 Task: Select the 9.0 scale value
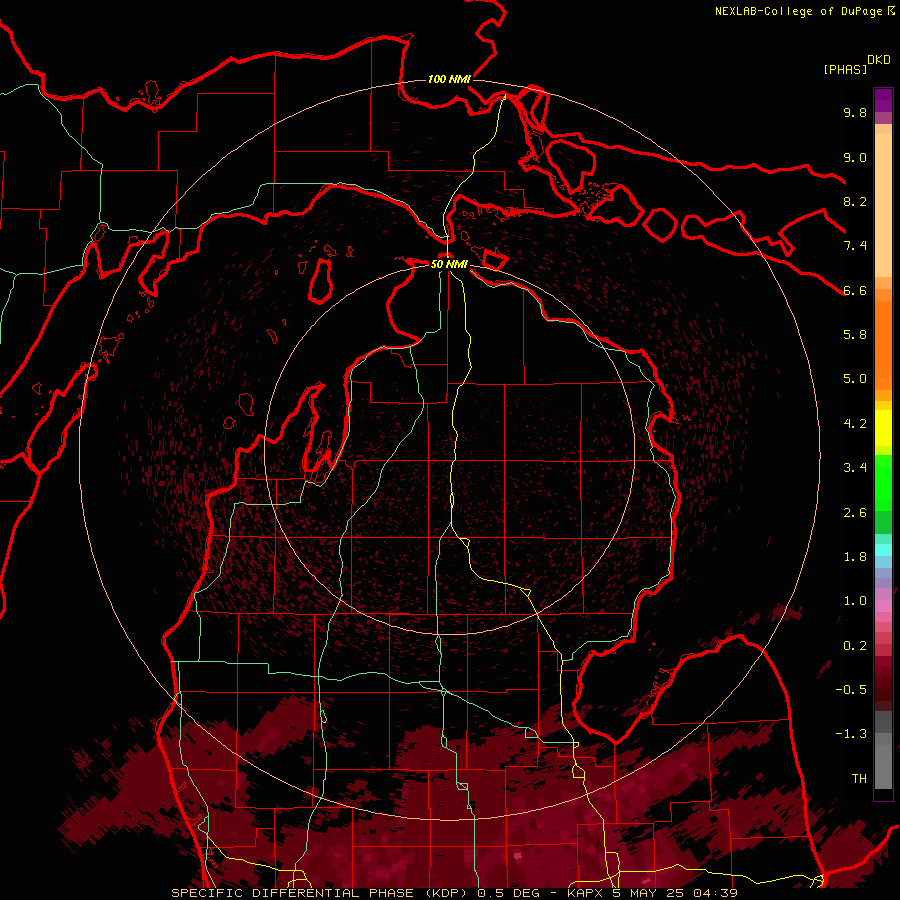[855, 157]
